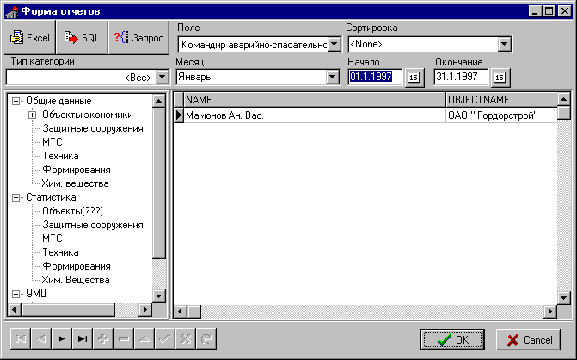Go to next record in navigator
The width and height of the screenshot is (577, 360).
tap(62, 339)
